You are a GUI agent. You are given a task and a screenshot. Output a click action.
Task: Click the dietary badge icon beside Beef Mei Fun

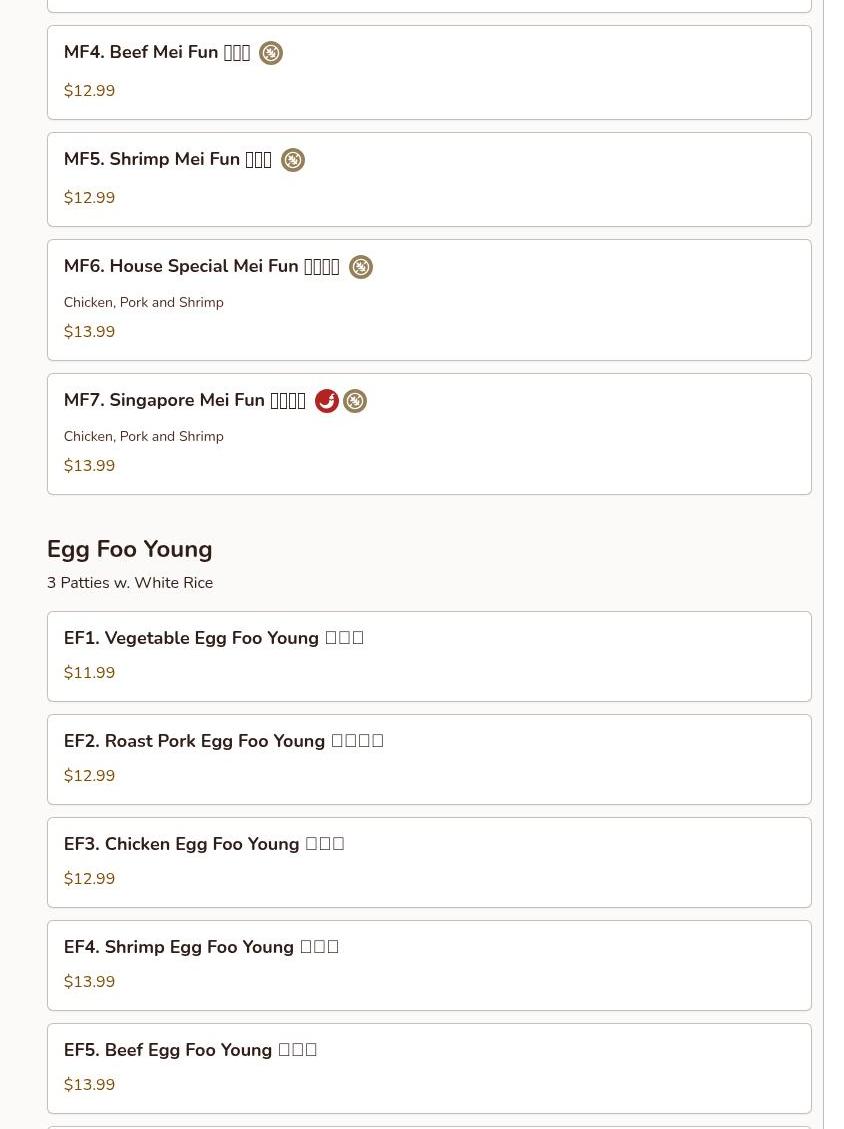(271, 53)
